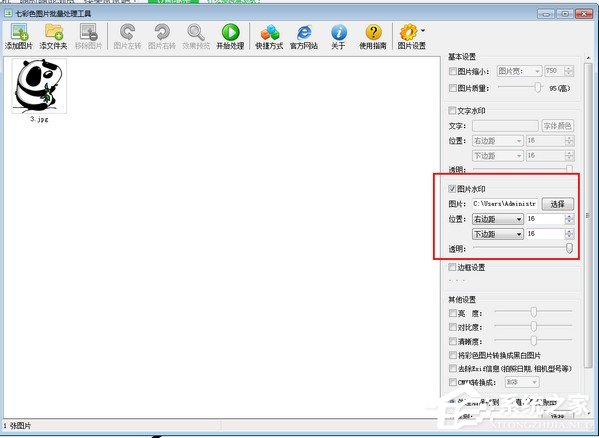
Task: Click the 选择 browse button for watermark image
Action: pos(558,204)
